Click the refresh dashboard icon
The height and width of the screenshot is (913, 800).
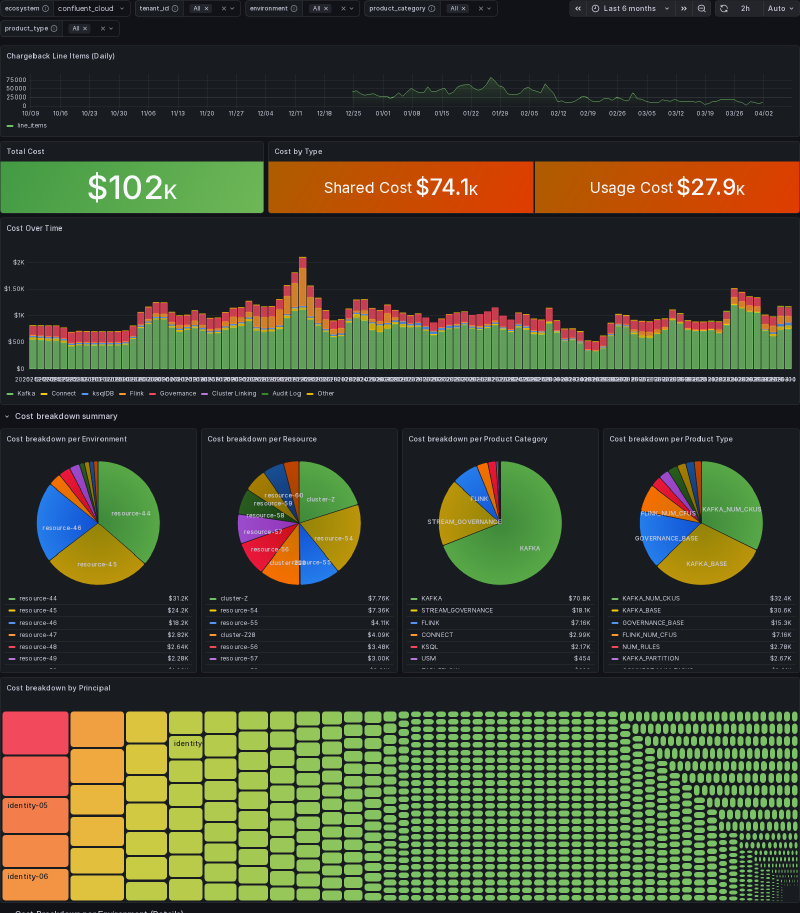click(x=724, y=9)
